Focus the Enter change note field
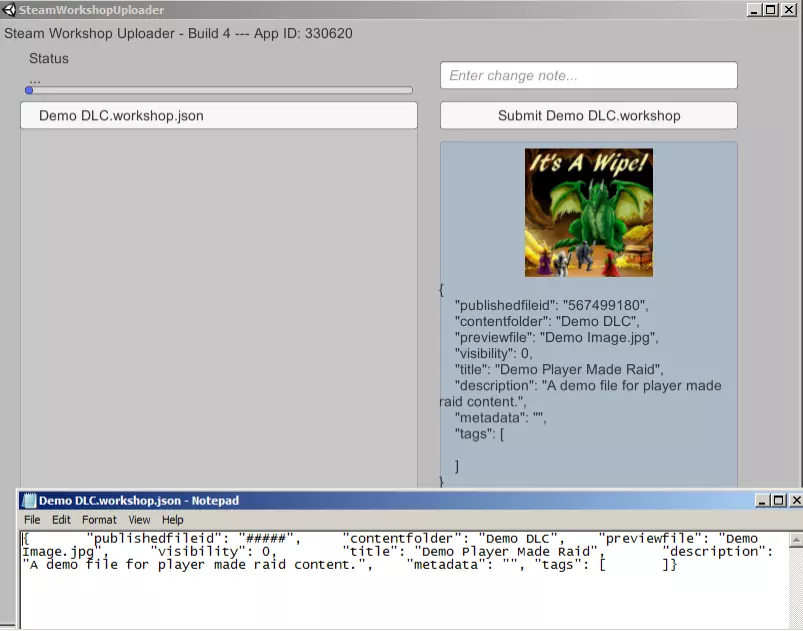The image size is (803, 631). (589, 75)
